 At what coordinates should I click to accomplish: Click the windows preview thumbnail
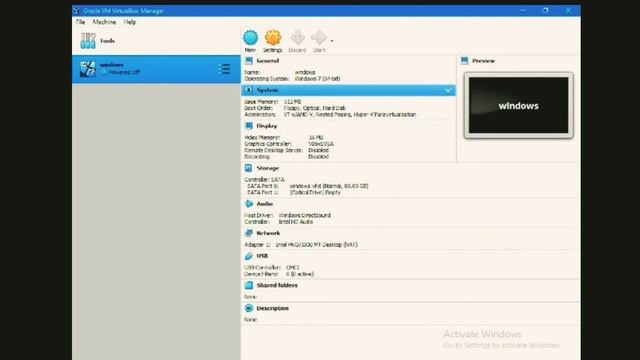(x=518, y=105)
